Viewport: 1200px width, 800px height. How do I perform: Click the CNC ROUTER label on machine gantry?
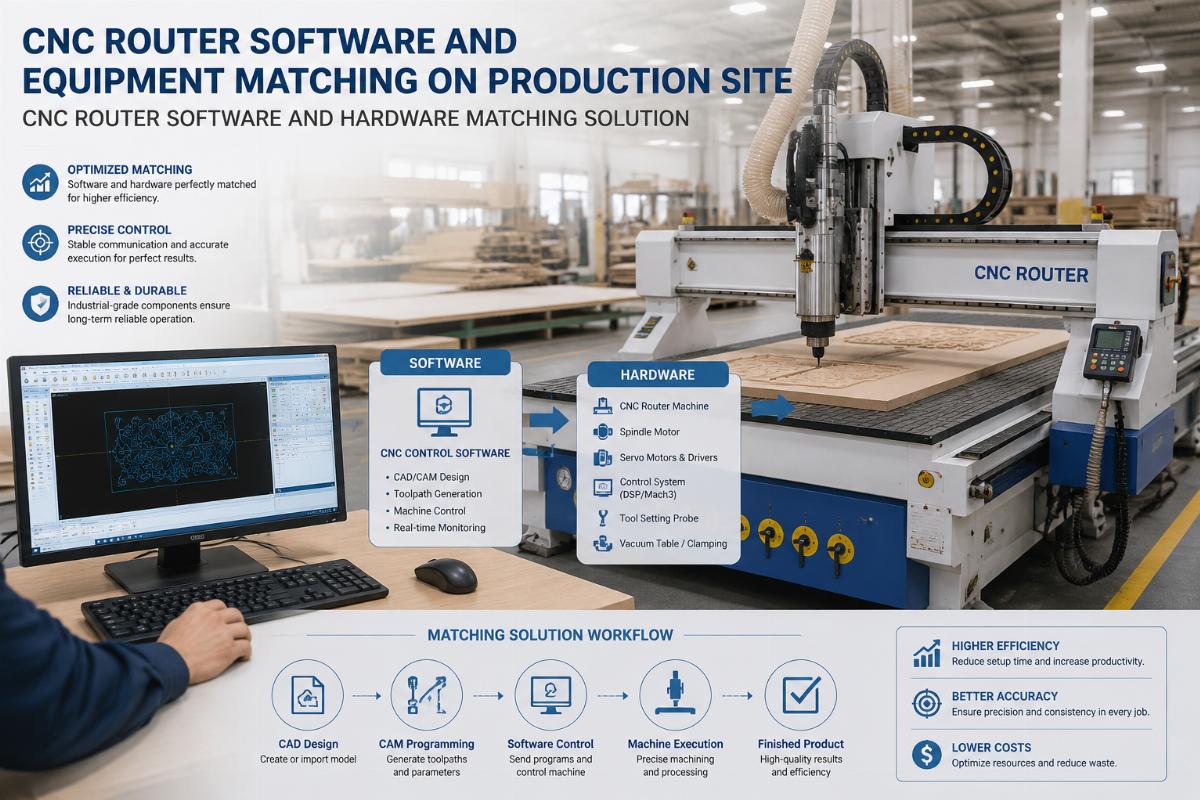coord(1031,273)
